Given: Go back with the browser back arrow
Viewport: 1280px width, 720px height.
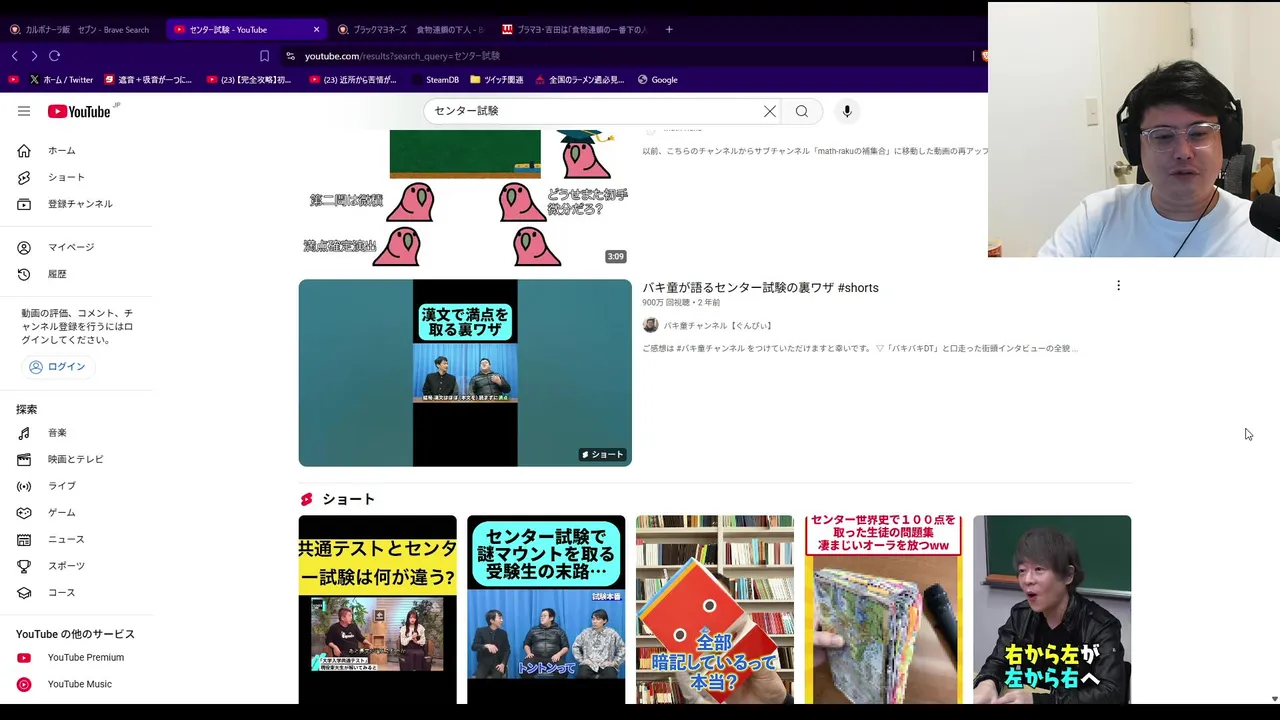Looking at the screenshot, I should pyautogui.click(x=14, y=56).
